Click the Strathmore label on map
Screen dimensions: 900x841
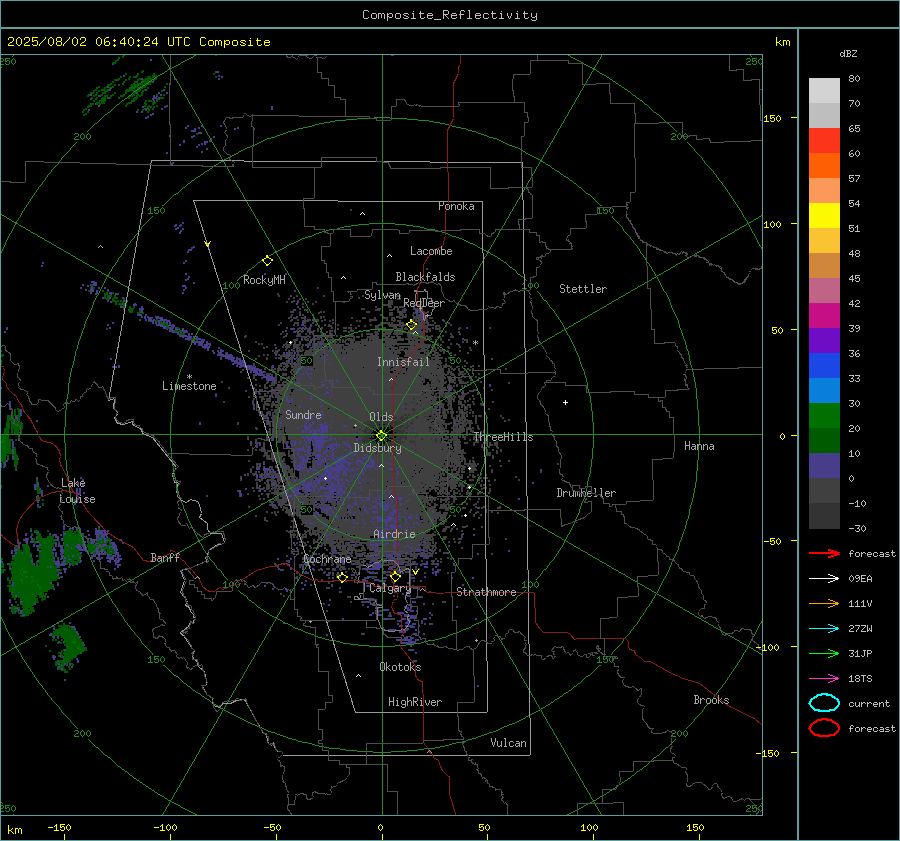click(486, 592)
